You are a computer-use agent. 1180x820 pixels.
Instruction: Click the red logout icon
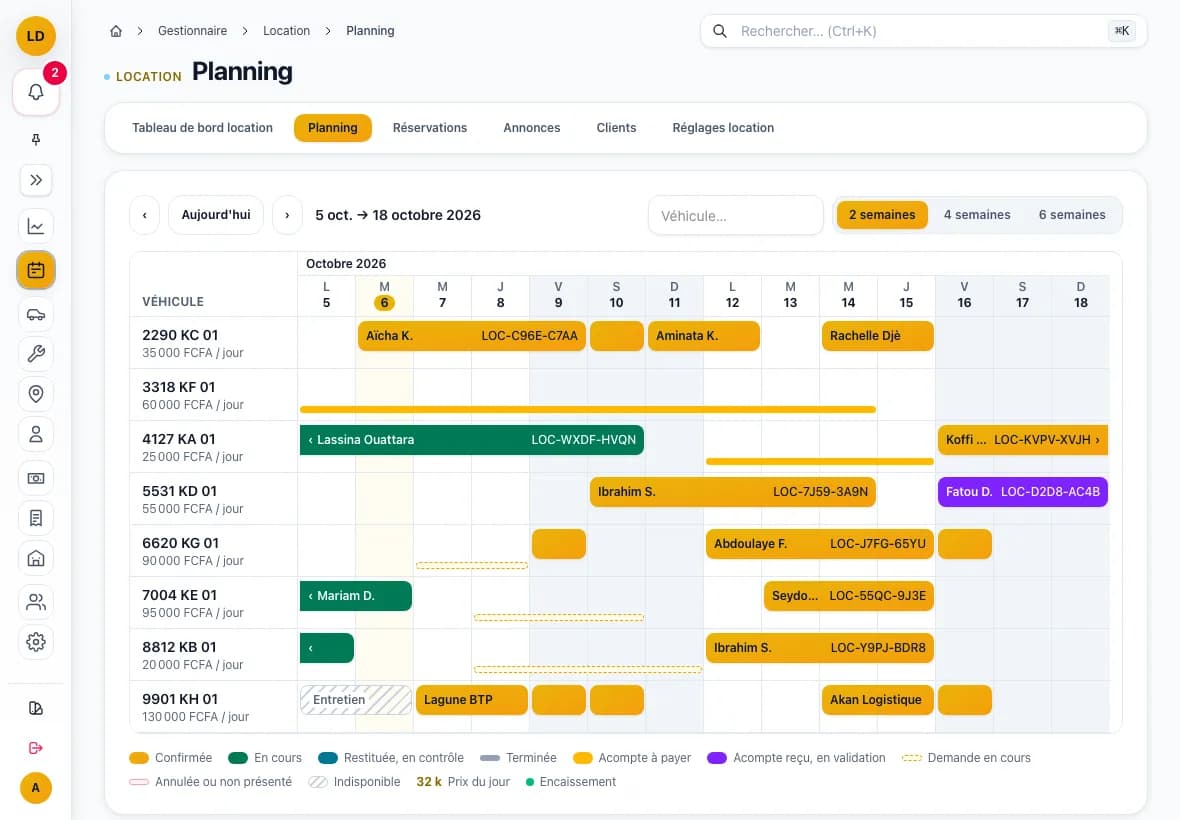pos(35,748)
